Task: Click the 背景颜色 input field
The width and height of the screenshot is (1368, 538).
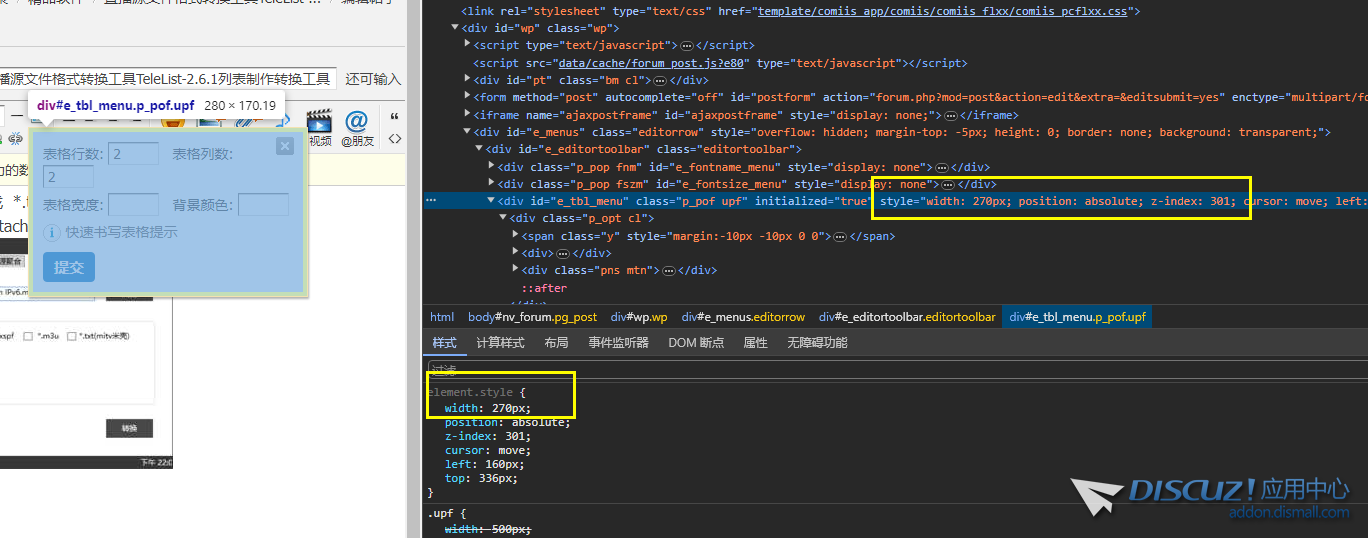Action: (x=263, y=205)
